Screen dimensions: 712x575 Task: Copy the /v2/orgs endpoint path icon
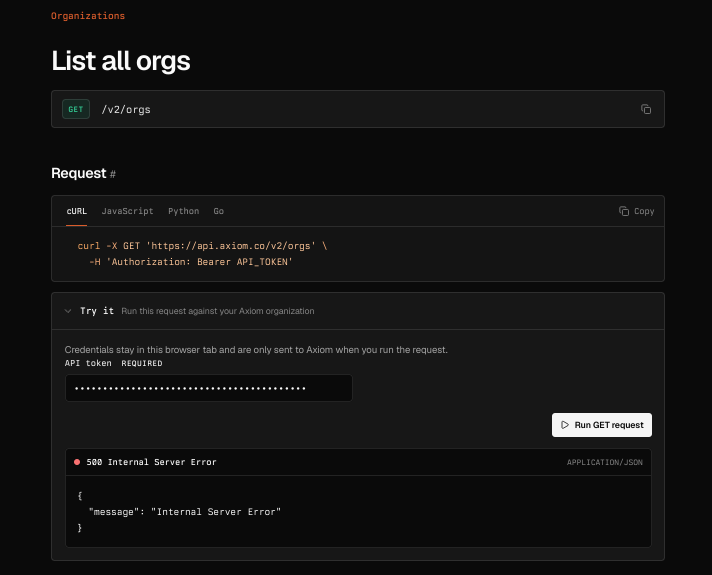tap(646, 109)
